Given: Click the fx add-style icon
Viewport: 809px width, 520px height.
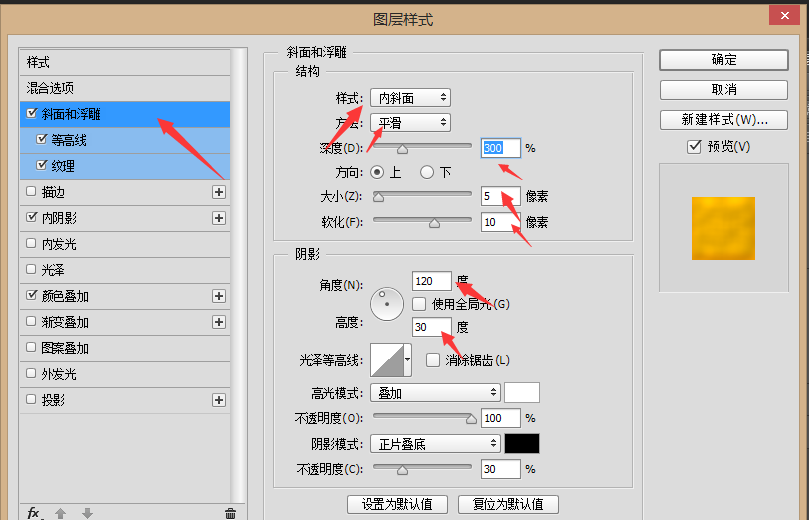Looking at the screenshot, I should coord(35,513).
